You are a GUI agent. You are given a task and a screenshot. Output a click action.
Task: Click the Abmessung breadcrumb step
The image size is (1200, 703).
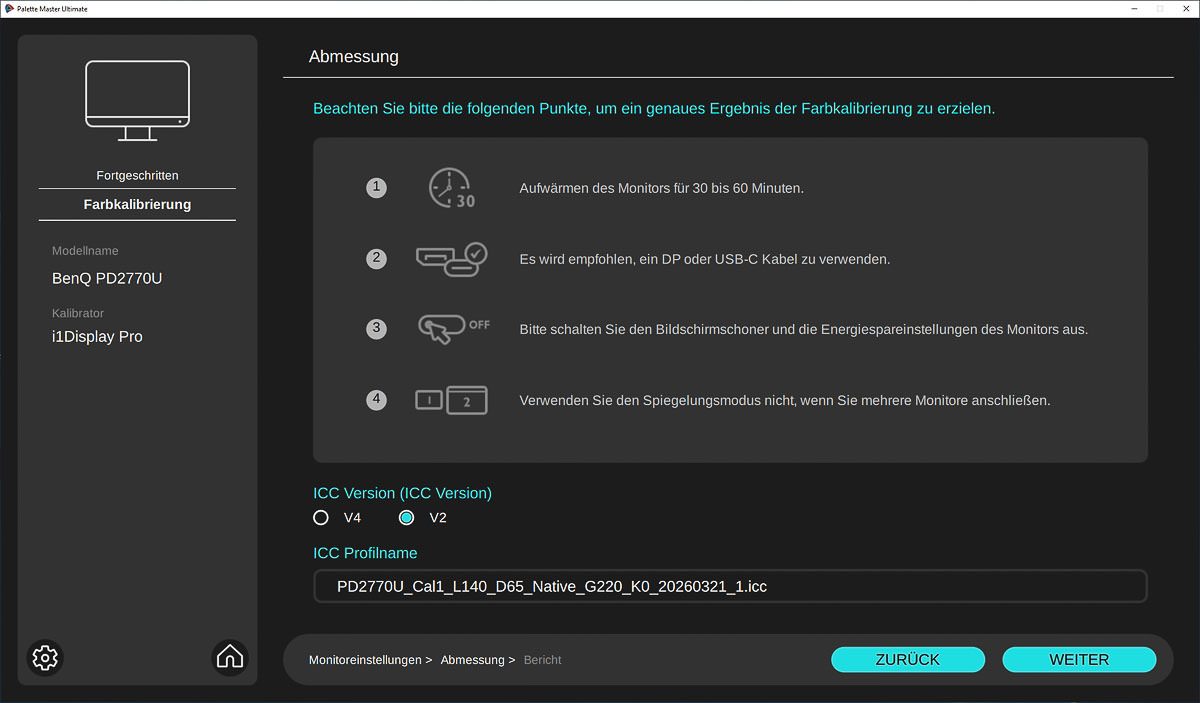click(x=473, y=660)
